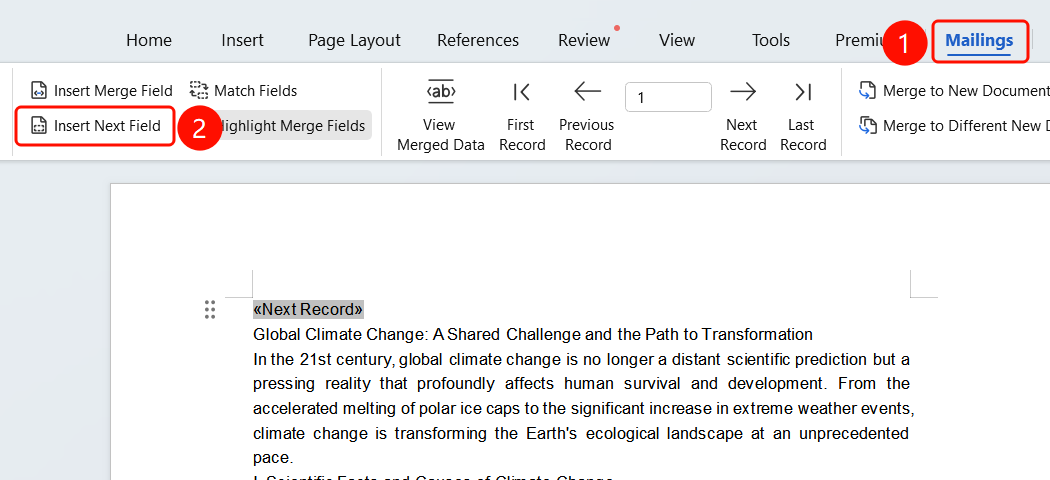Jump to Last Record
This screenshot has height=480, width=1050.
click(803, 116)
